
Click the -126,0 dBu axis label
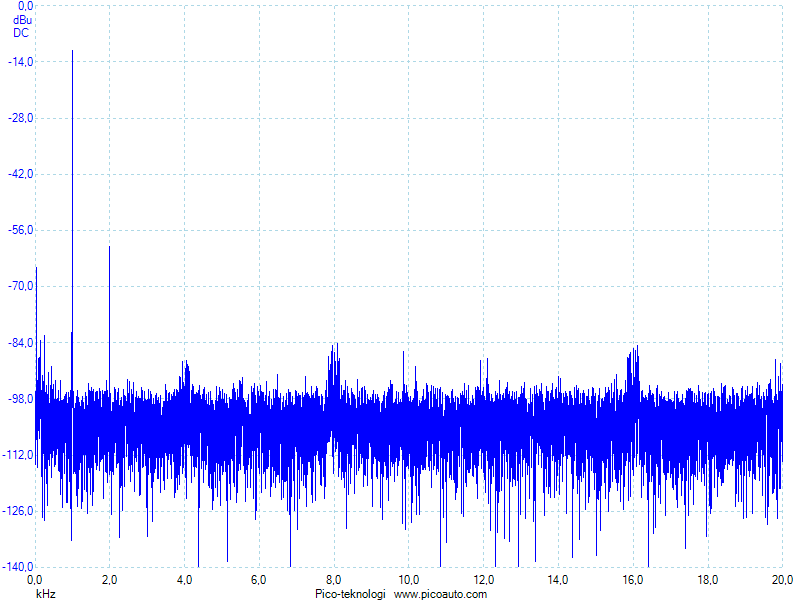pos(18,511)
